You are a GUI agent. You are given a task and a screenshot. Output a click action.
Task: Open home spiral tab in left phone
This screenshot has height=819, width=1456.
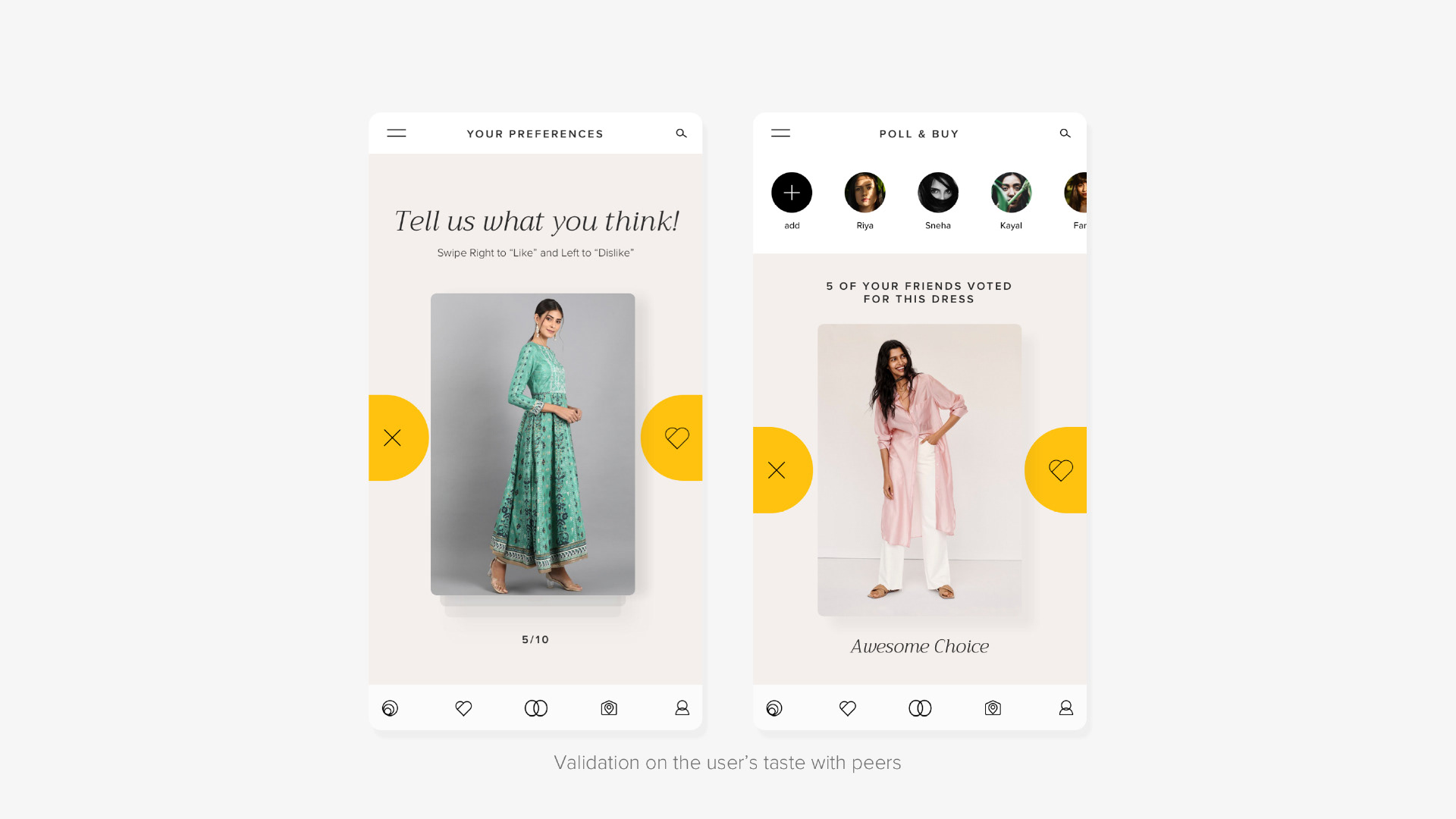pos(390,708)
